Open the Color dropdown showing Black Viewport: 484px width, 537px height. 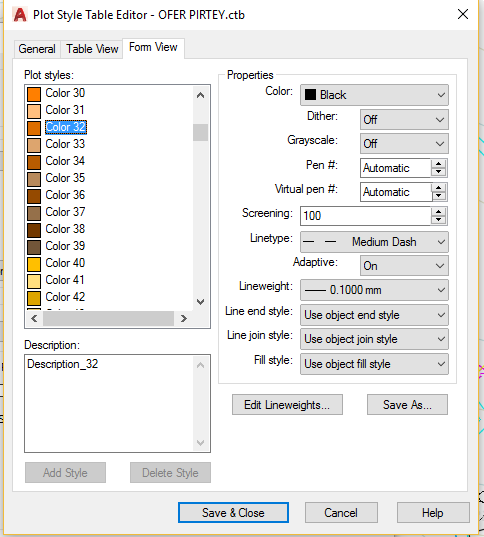click(x=374, y=95)
